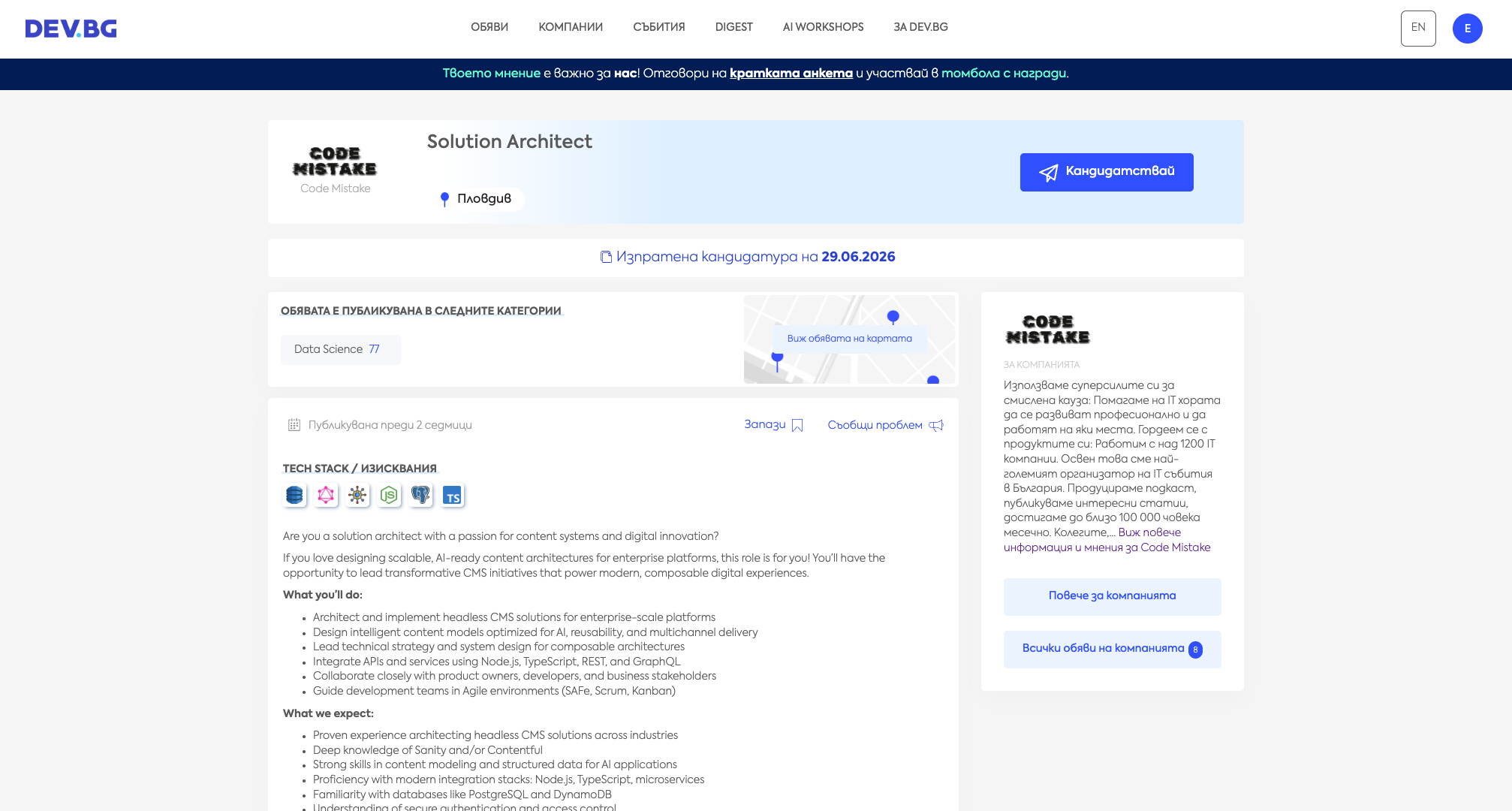The image size is (1512, 811).
Task: Click Code Mistake logo in job header
Action: tap(335, 161)
